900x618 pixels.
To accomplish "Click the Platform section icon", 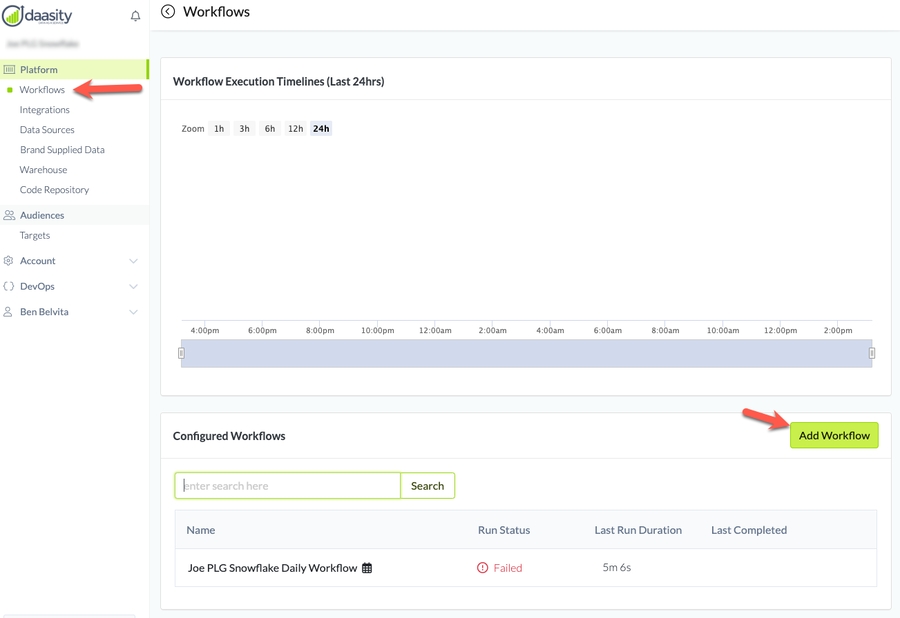I will [9, 70].
